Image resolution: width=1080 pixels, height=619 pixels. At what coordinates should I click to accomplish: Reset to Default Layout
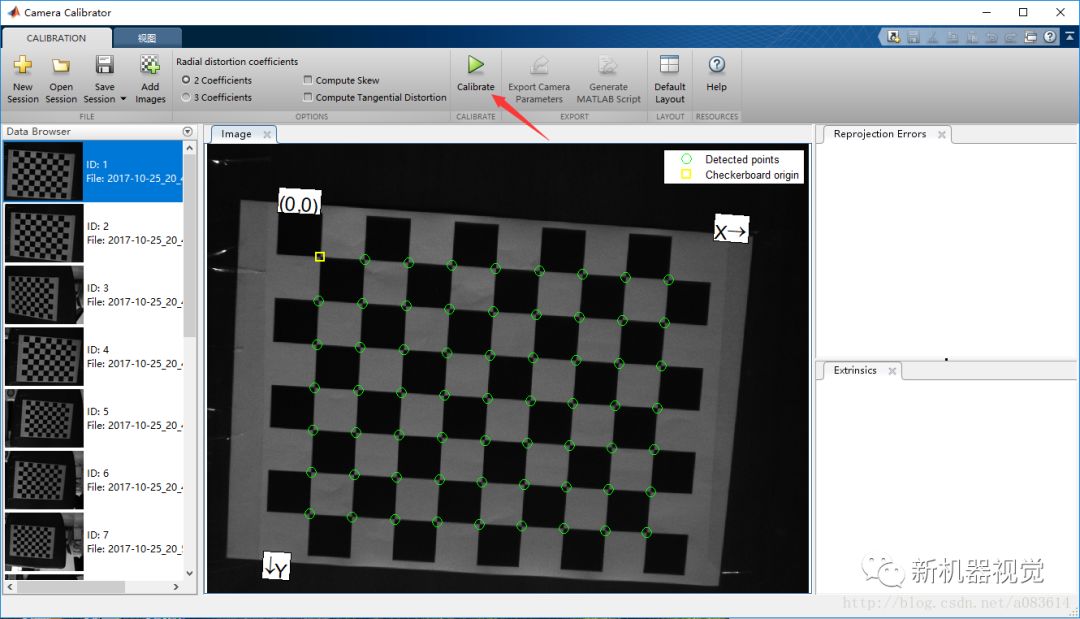[x=669, y=79]
